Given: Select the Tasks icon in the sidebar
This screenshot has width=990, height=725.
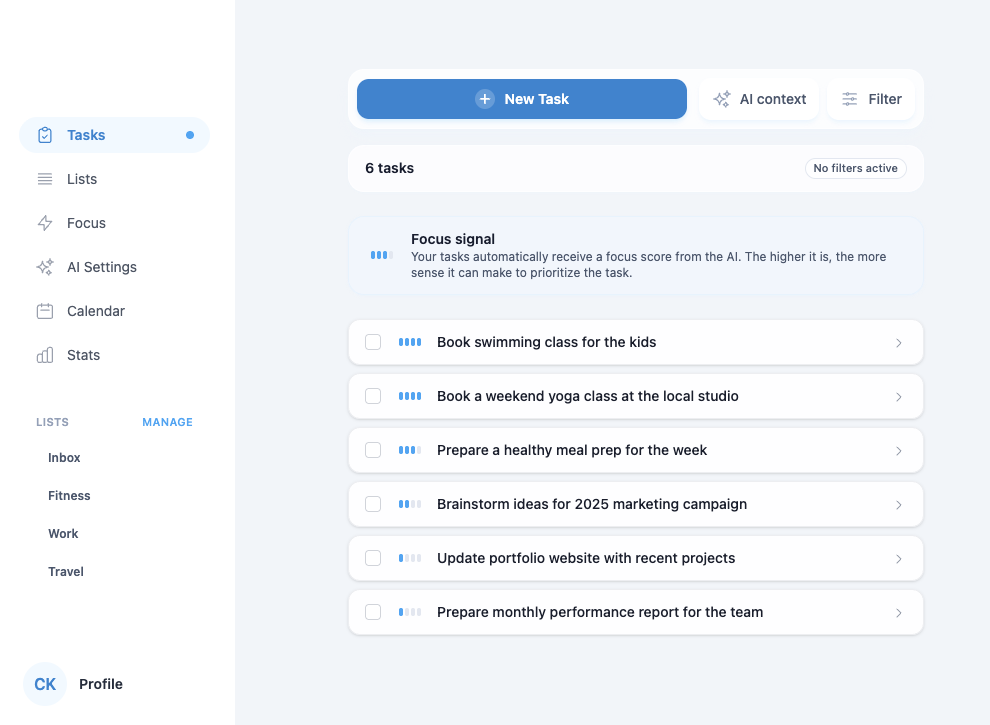Looking at the screenshot, I should 44,134.
